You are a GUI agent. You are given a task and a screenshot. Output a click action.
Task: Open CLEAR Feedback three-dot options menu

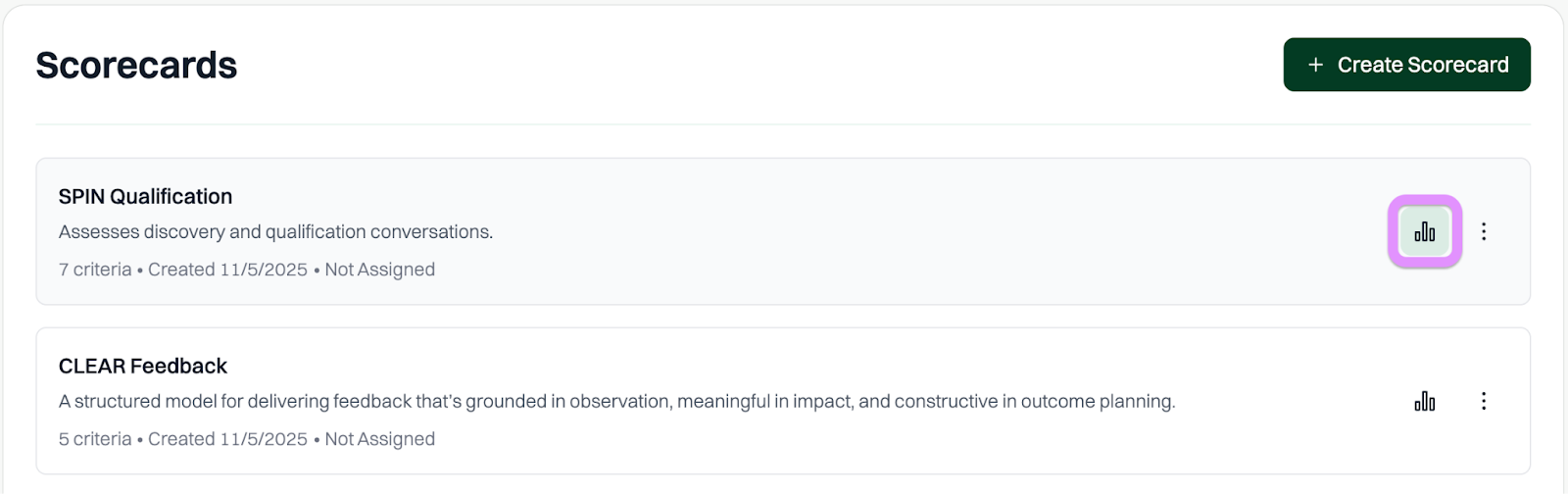(1484, 401)
